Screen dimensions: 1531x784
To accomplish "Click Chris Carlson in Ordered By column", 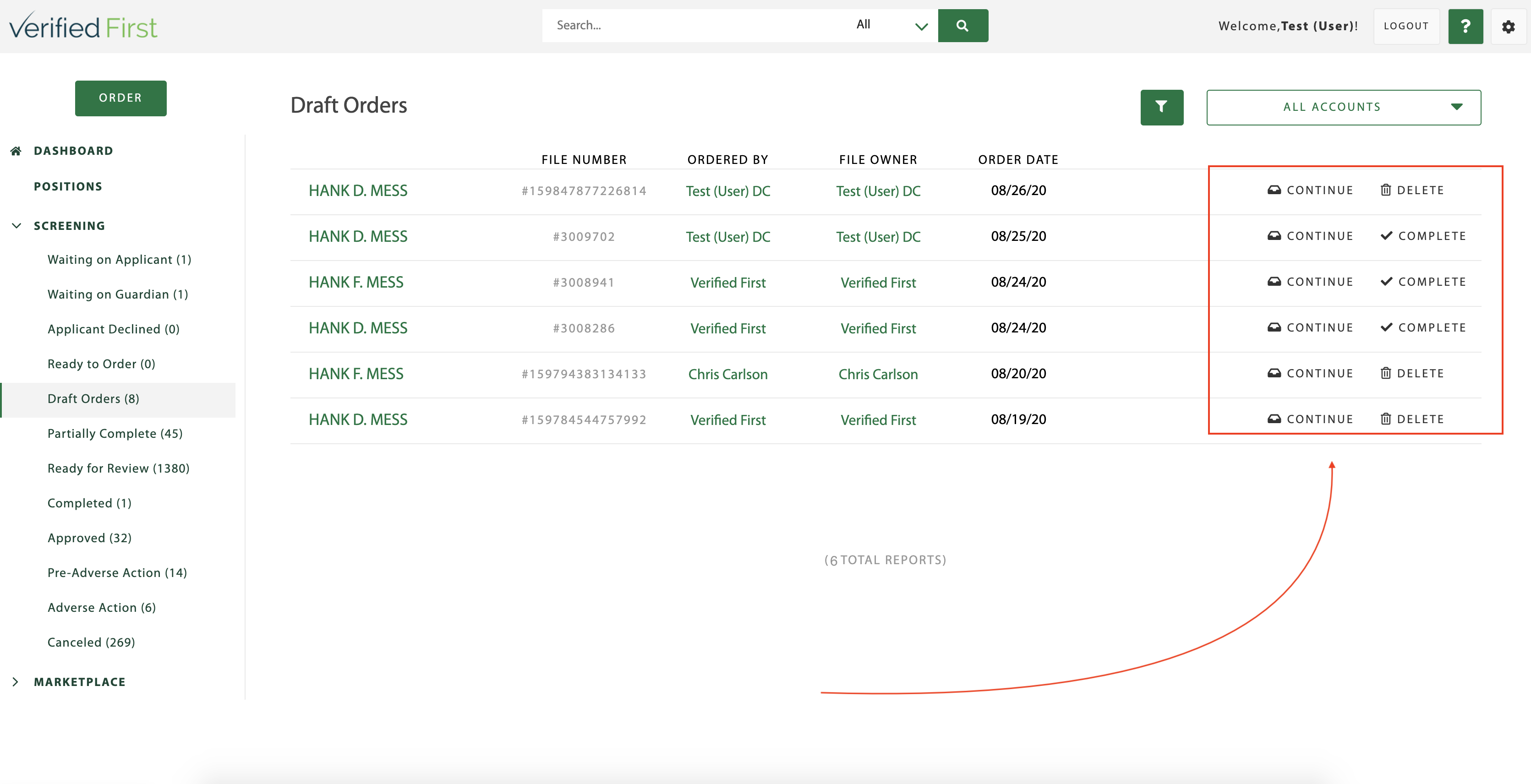I will [727, 374].
